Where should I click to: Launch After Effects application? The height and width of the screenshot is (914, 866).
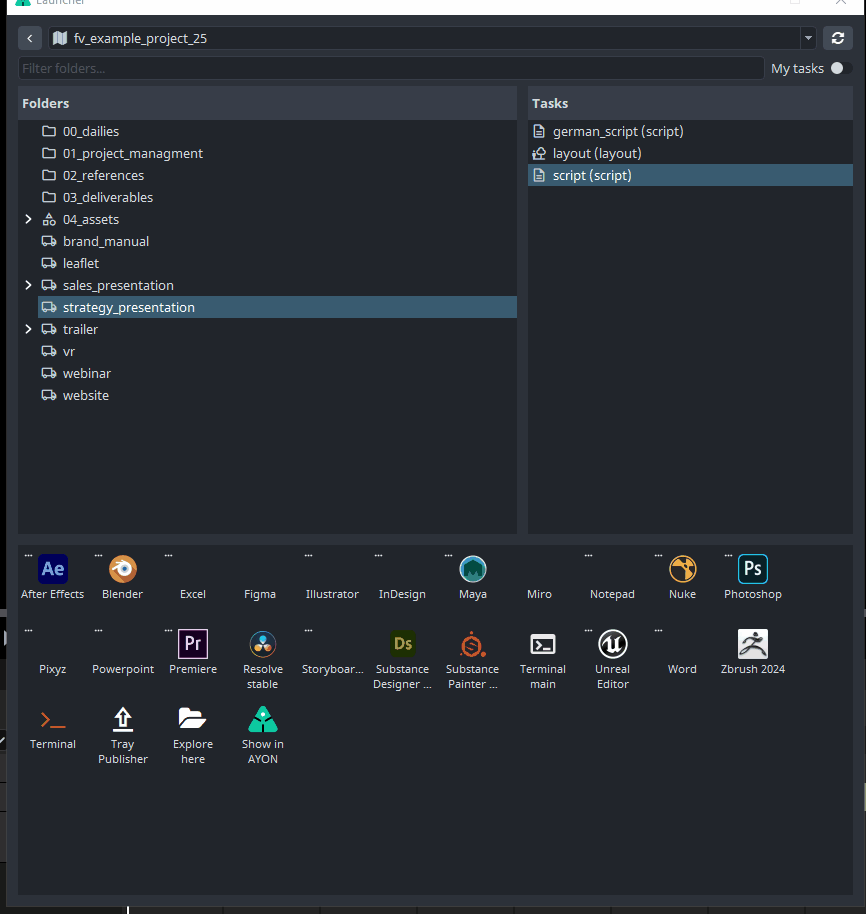coord(53,570)
